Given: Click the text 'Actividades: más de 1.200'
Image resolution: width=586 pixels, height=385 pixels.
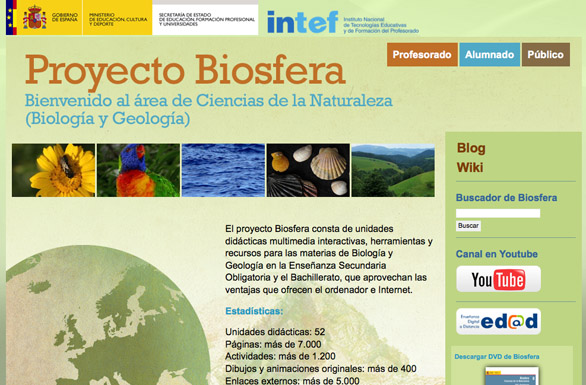Looking at the screenshot, I should pos(280,356).
